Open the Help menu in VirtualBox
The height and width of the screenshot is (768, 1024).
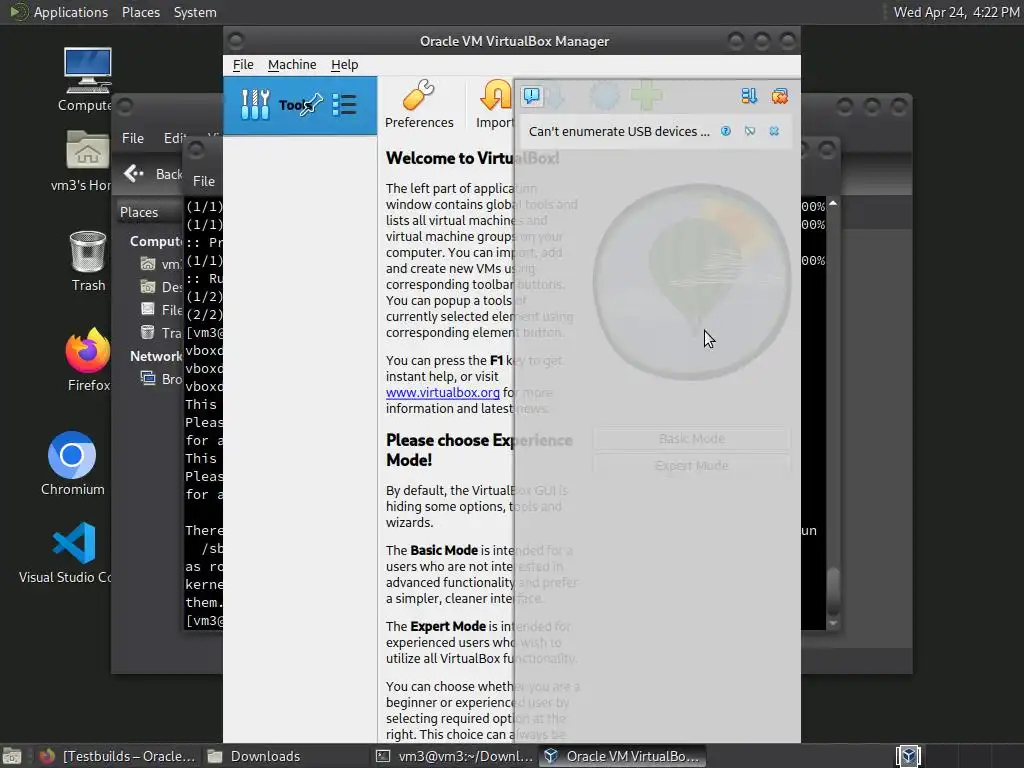[x=344, y=65]
